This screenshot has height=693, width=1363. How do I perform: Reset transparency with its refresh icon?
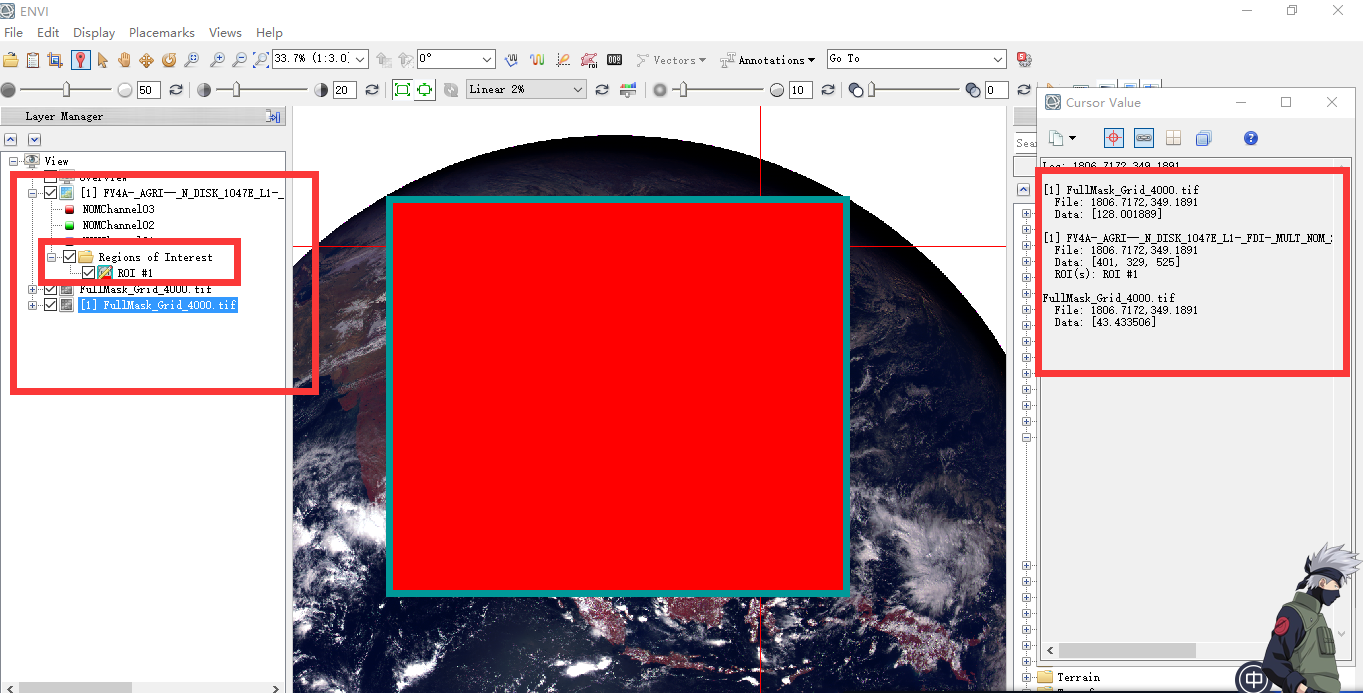[x=1022, y=90]
